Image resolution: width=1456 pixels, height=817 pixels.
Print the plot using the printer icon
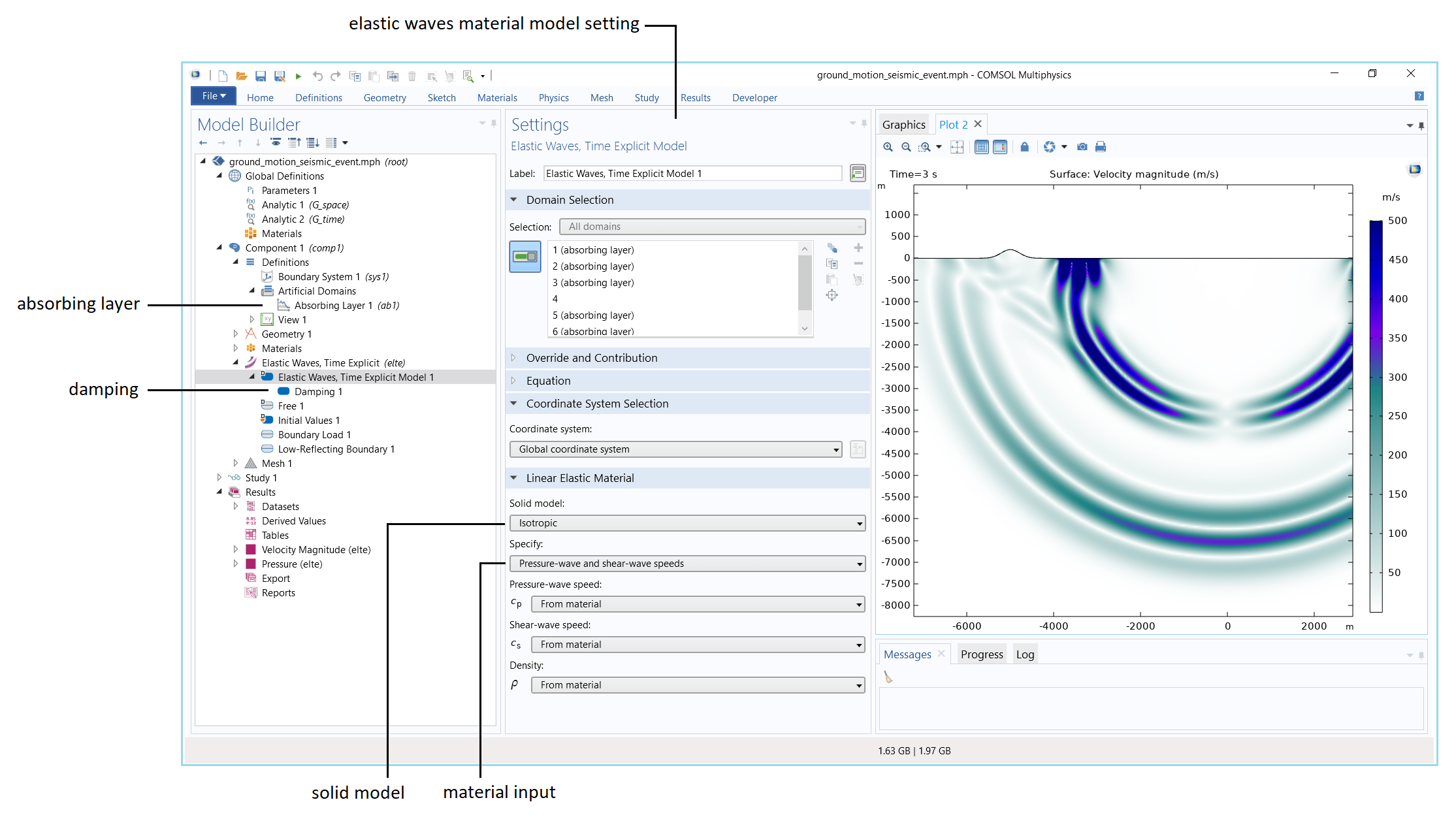1101,147
